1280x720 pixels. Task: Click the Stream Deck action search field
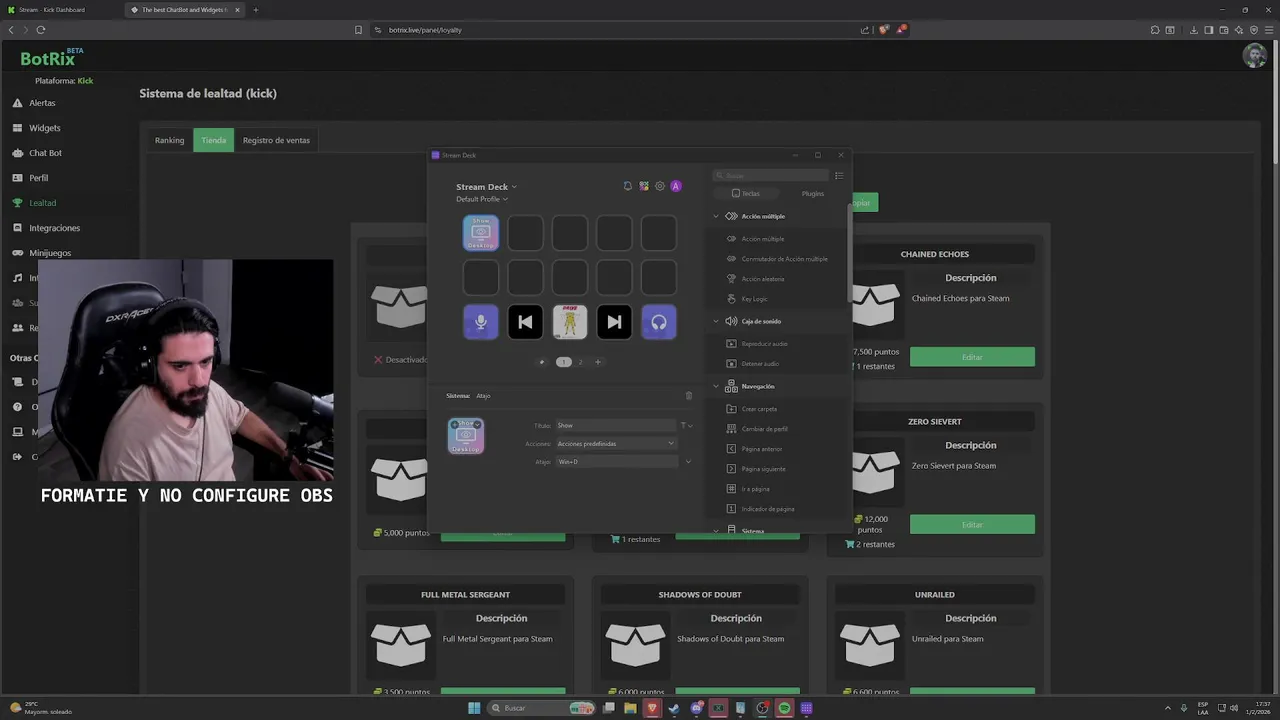pyautogui.click(x=770, y=176)
